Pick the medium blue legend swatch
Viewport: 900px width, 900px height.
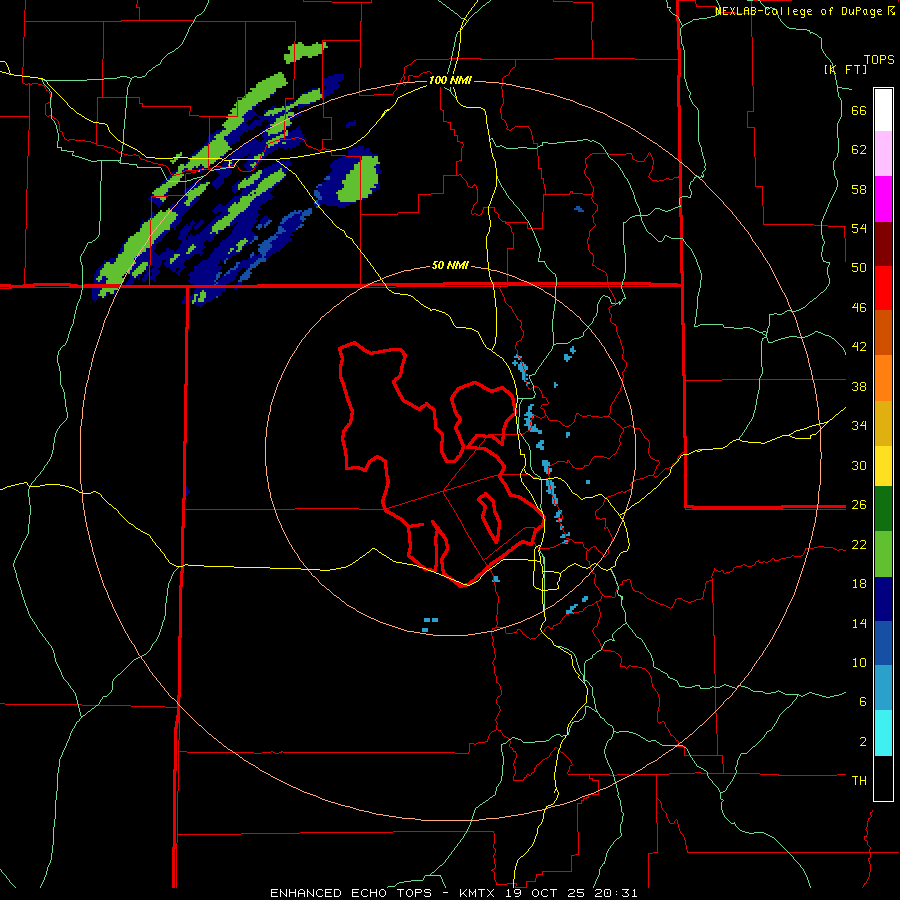tap(883, 644)
